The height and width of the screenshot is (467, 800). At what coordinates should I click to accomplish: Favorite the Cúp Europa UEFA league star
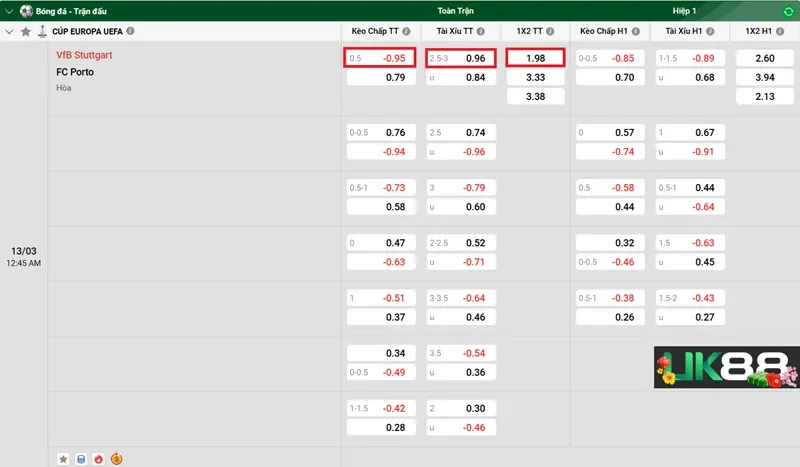(26, 31)
